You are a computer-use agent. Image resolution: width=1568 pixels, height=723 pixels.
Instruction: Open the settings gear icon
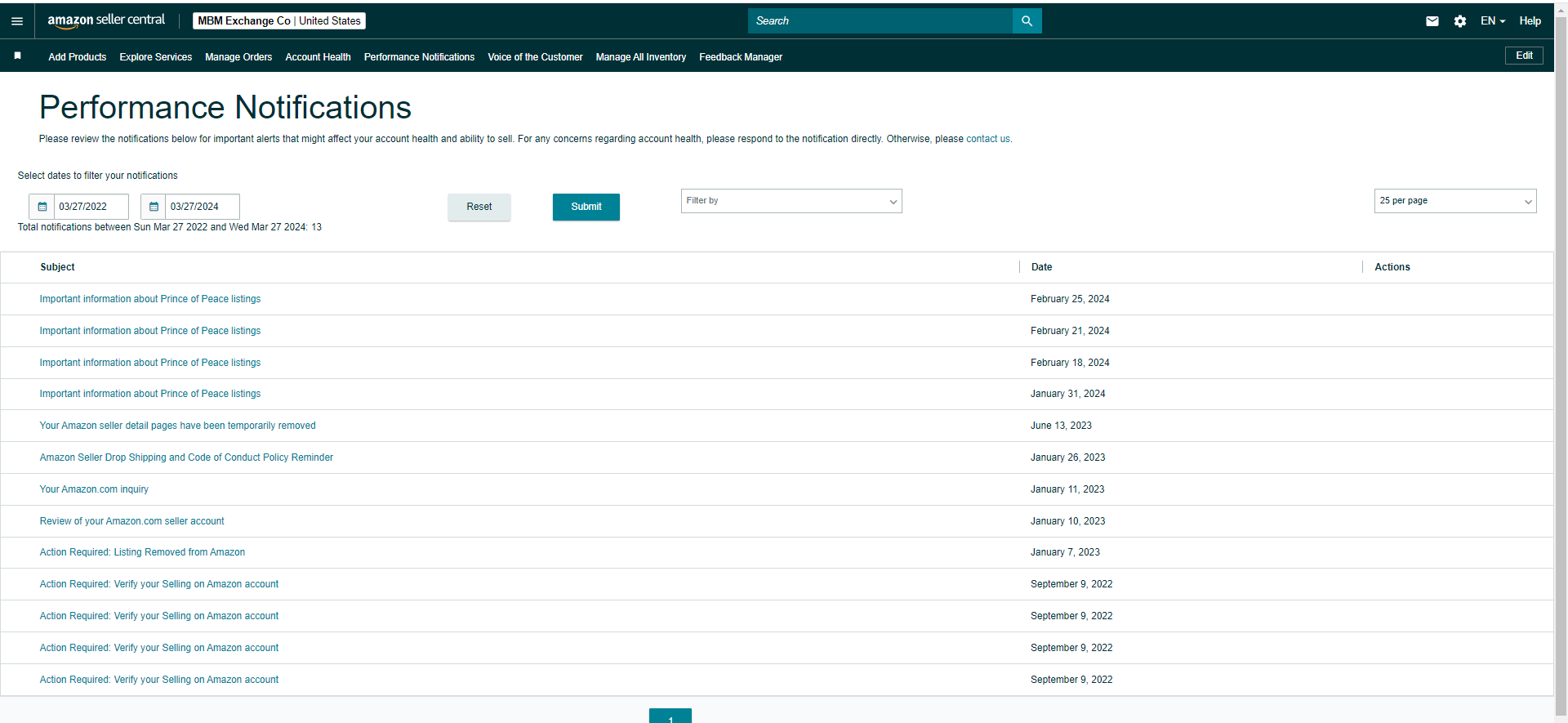(x=1460, y=21)
